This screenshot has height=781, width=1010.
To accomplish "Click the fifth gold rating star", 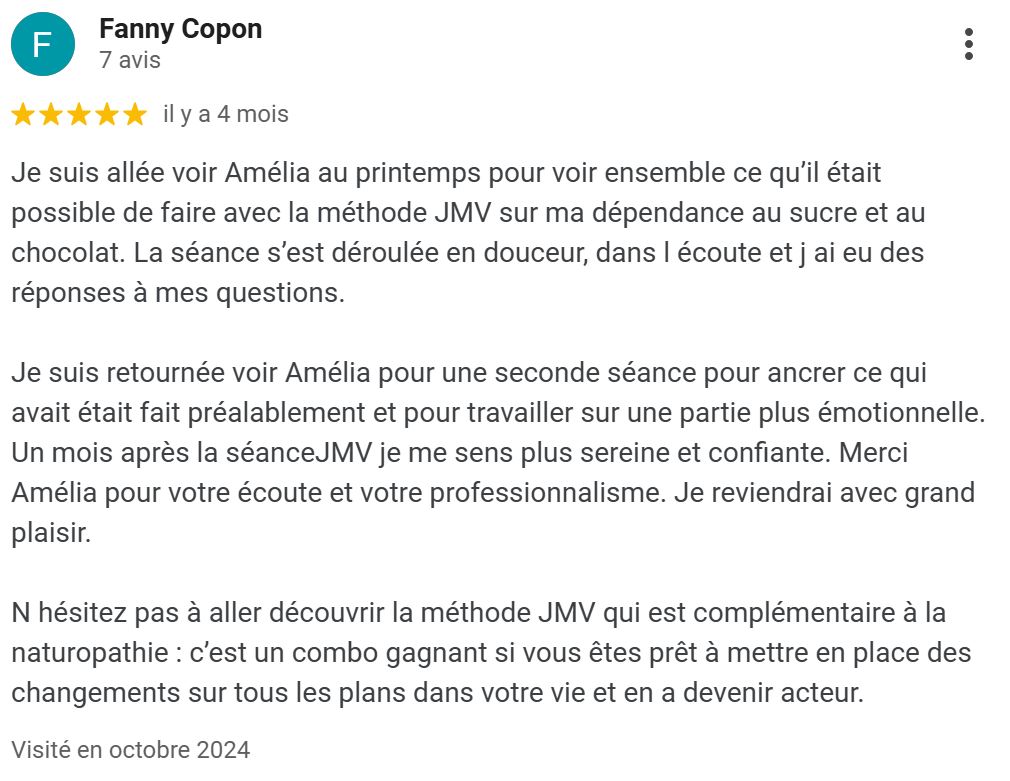I will tap(135, 115).
